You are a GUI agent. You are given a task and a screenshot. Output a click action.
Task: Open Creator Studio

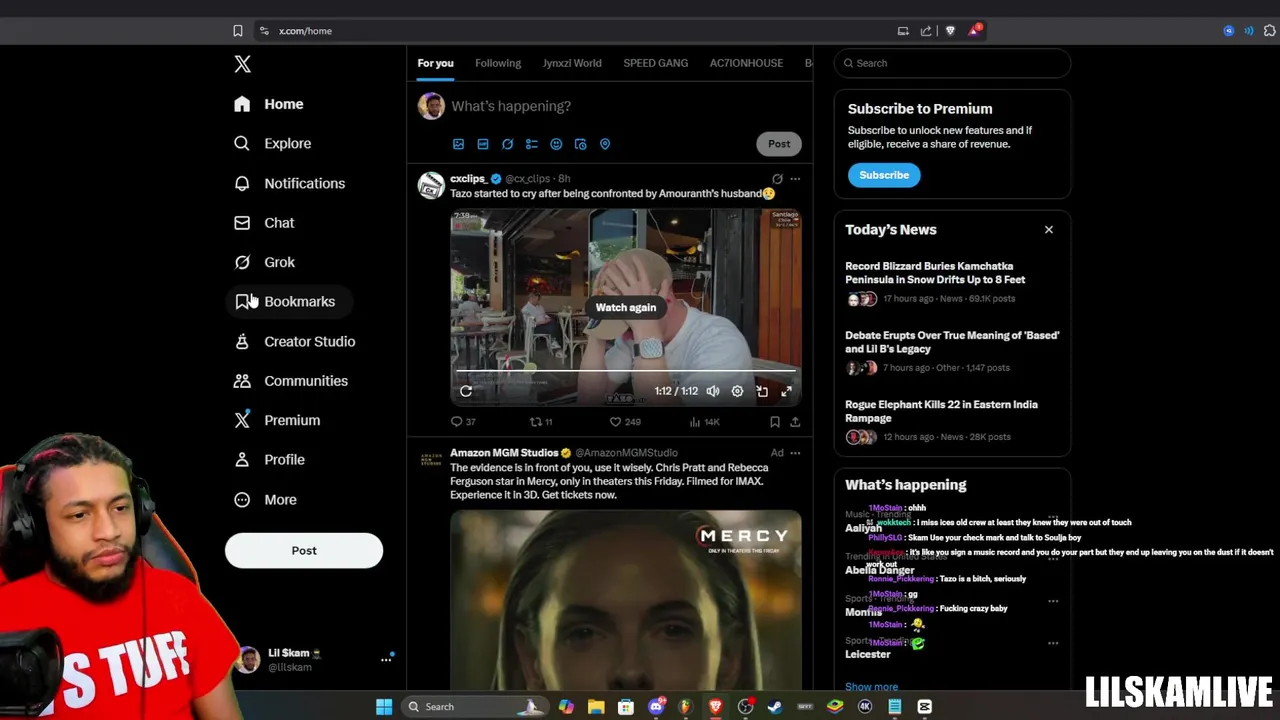tap(295, 341)
